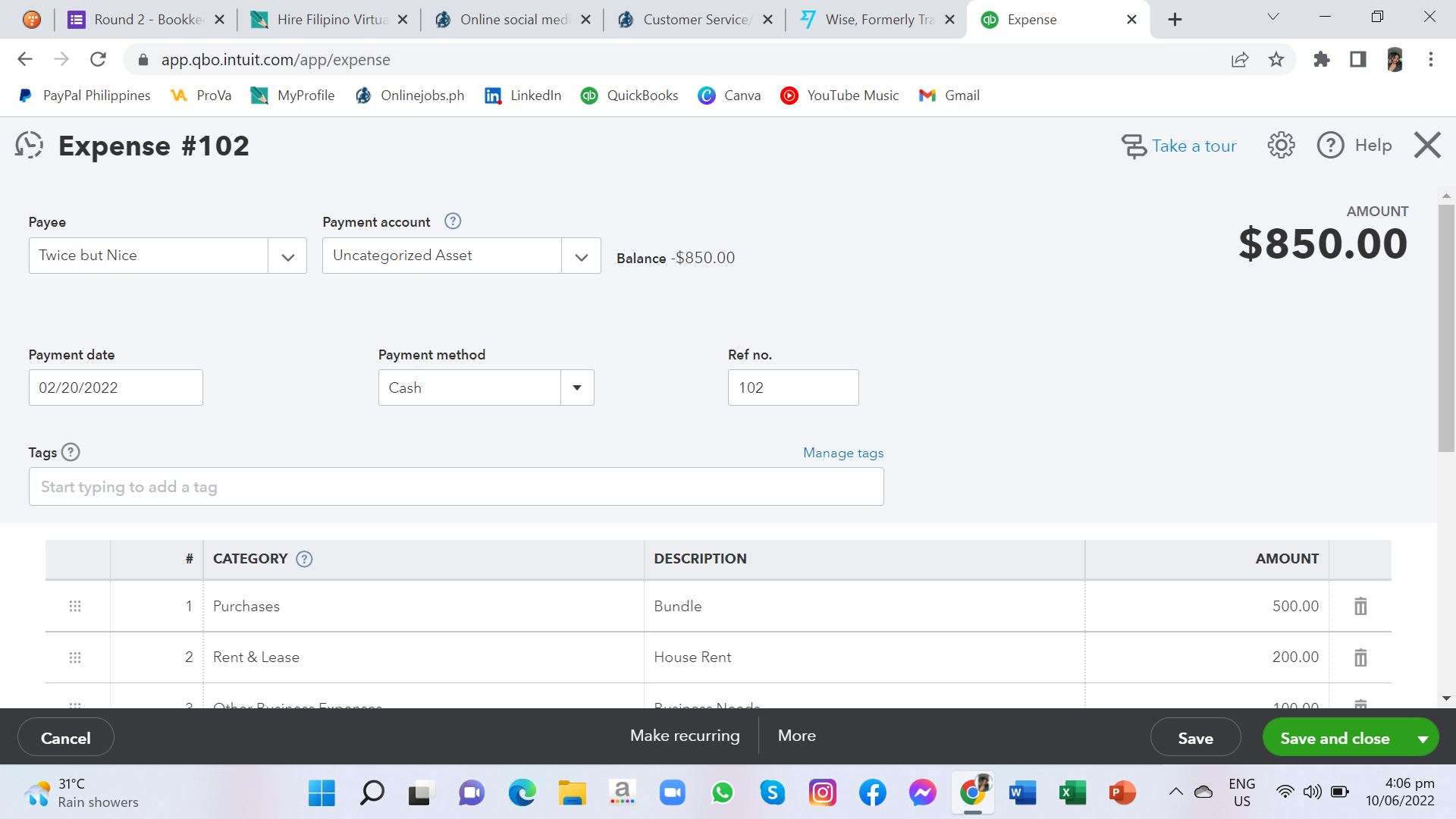Click the recent transactions clock icon
Viewport: 1456px width, 819px height.
coord(29,145)
